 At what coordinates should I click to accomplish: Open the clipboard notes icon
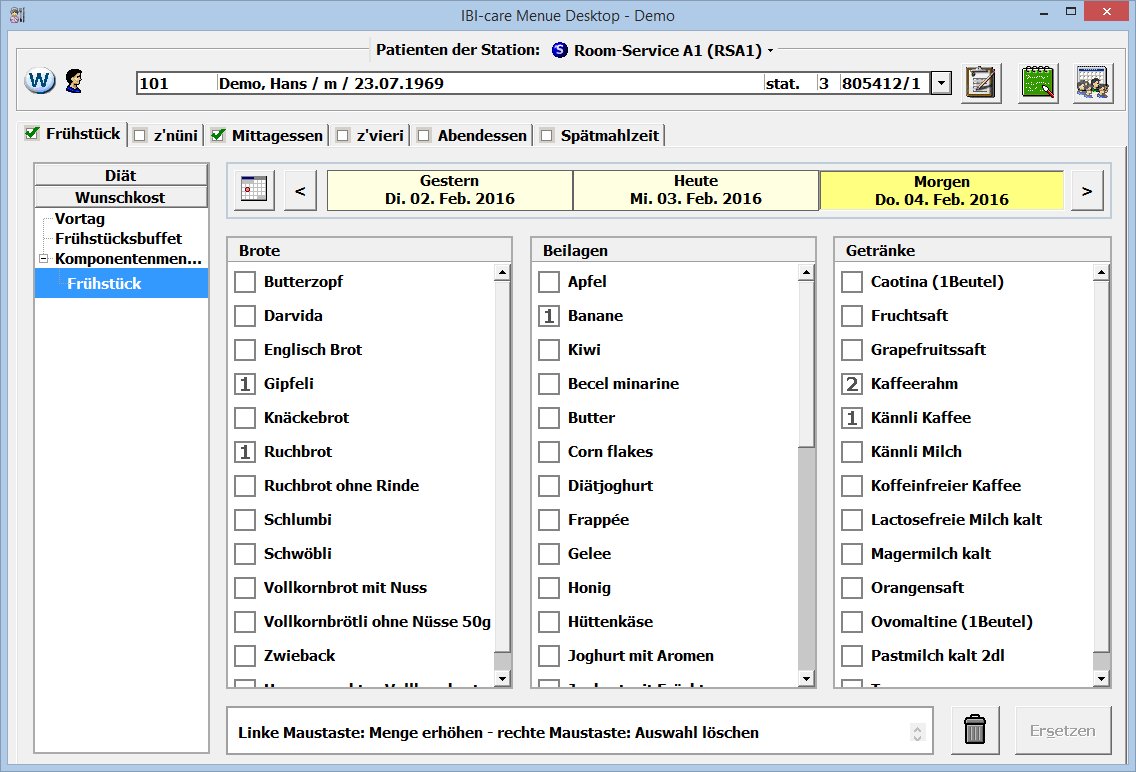tap(982, 83)
